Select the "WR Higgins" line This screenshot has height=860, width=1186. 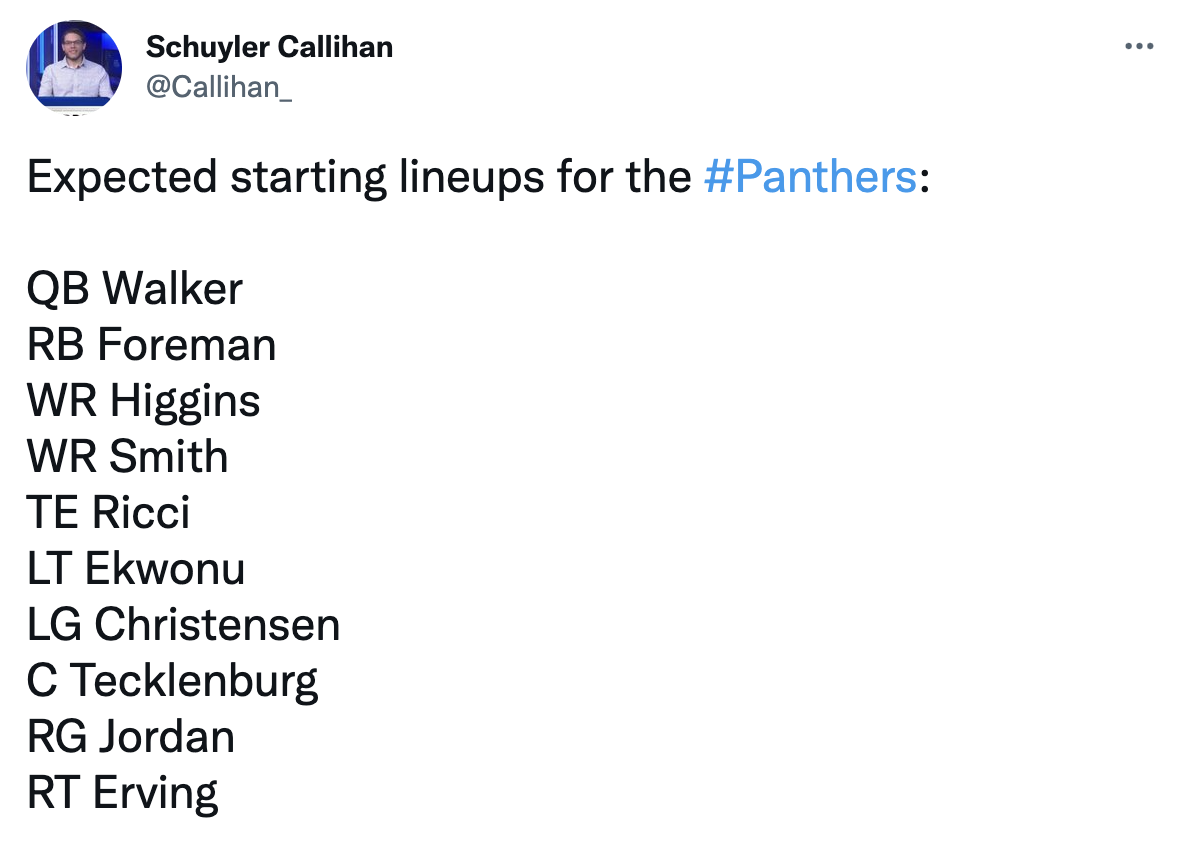(x=143, y=401)
